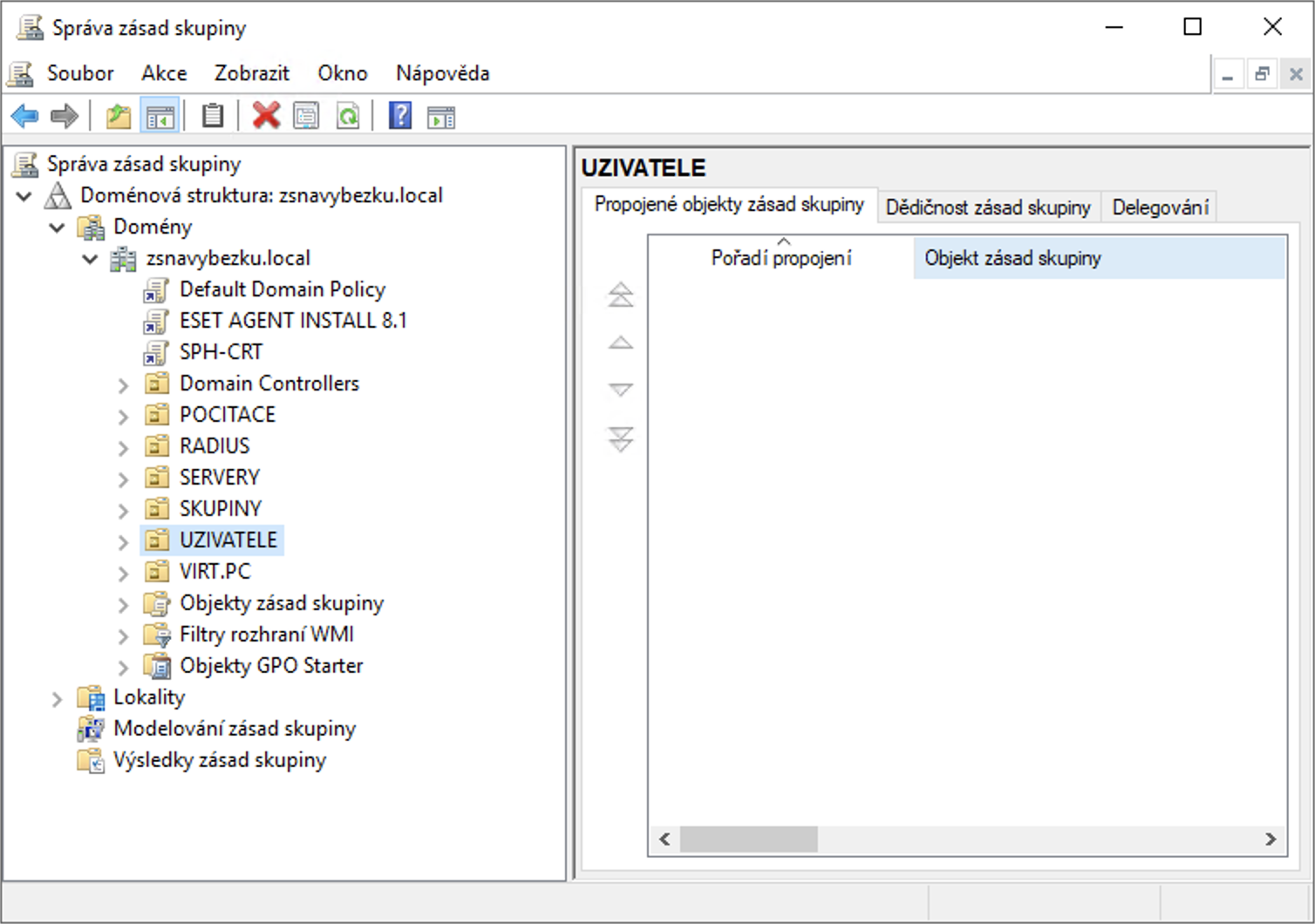The height and width of the screenshot is (924, 1315).
Task: Expand the UZIVATELE organizational unit
Action: click(123, 541)
